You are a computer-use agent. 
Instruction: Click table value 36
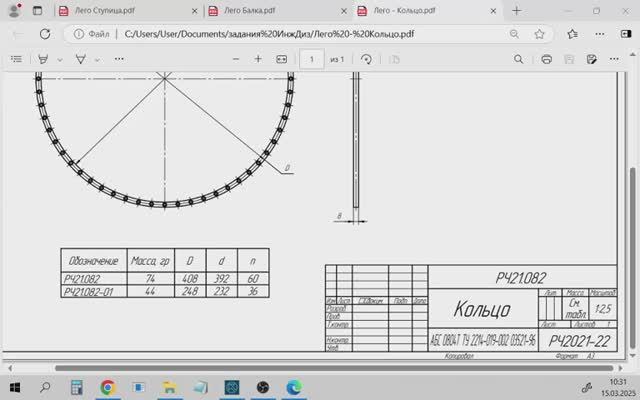pyautogui.click(x=253, y=291)
